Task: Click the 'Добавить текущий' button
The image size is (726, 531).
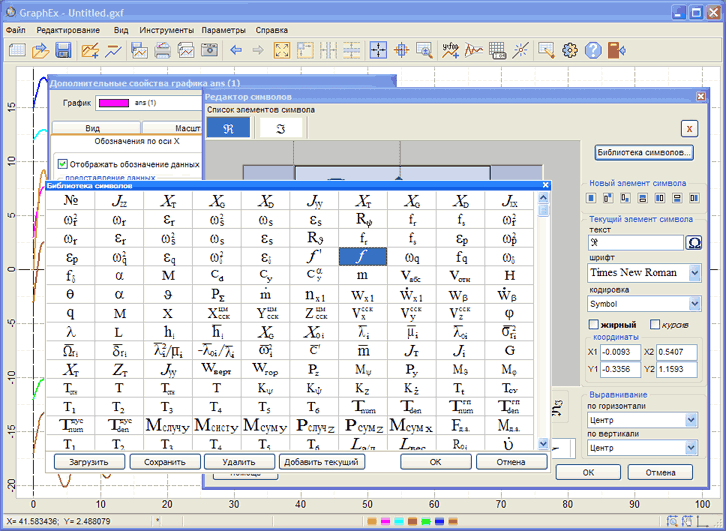Action: click(321, 462)
